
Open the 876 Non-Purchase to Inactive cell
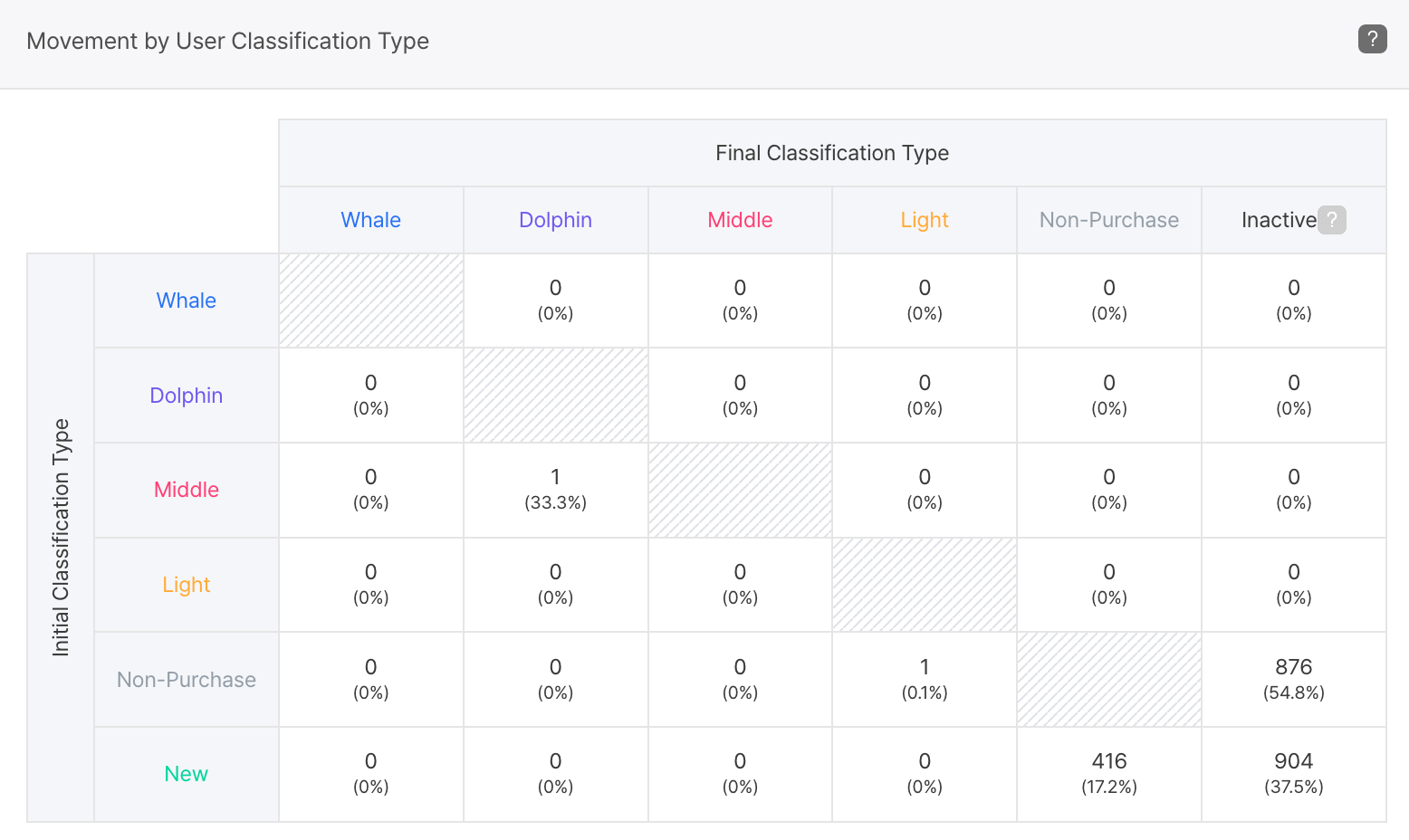coord(1293,679)
